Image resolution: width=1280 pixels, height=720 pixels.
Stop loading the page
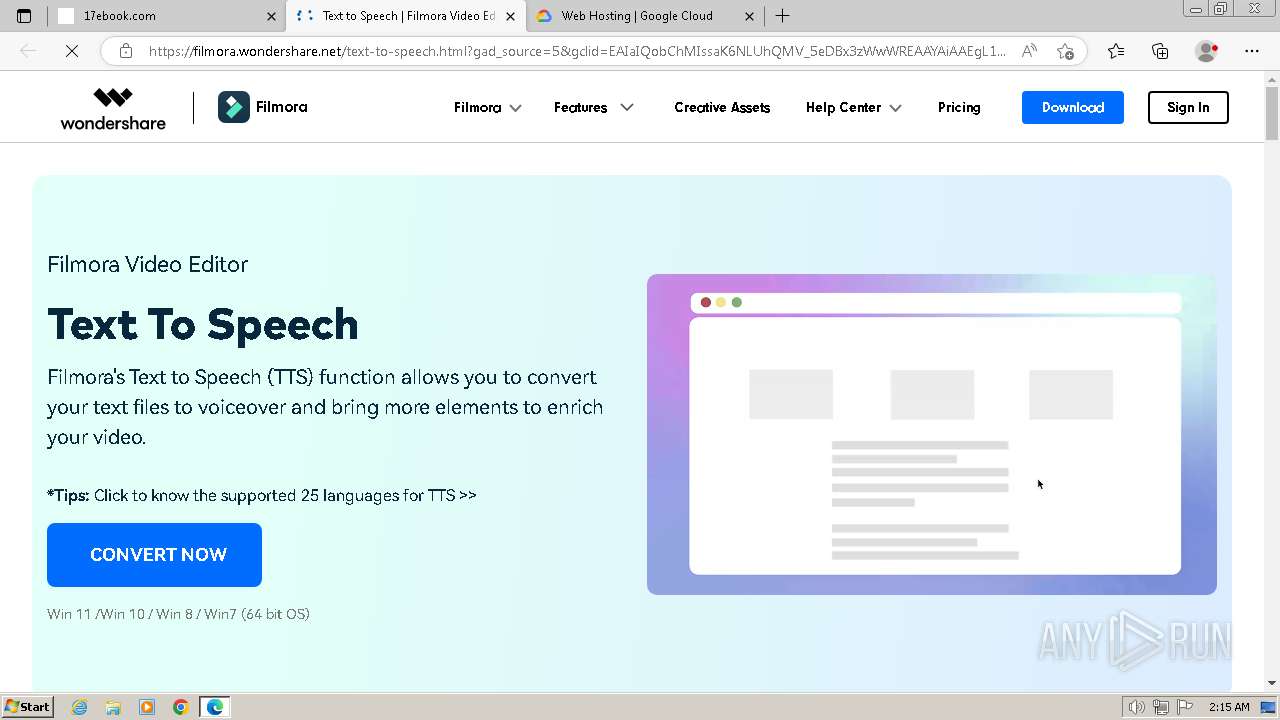(x=72, y=51)
